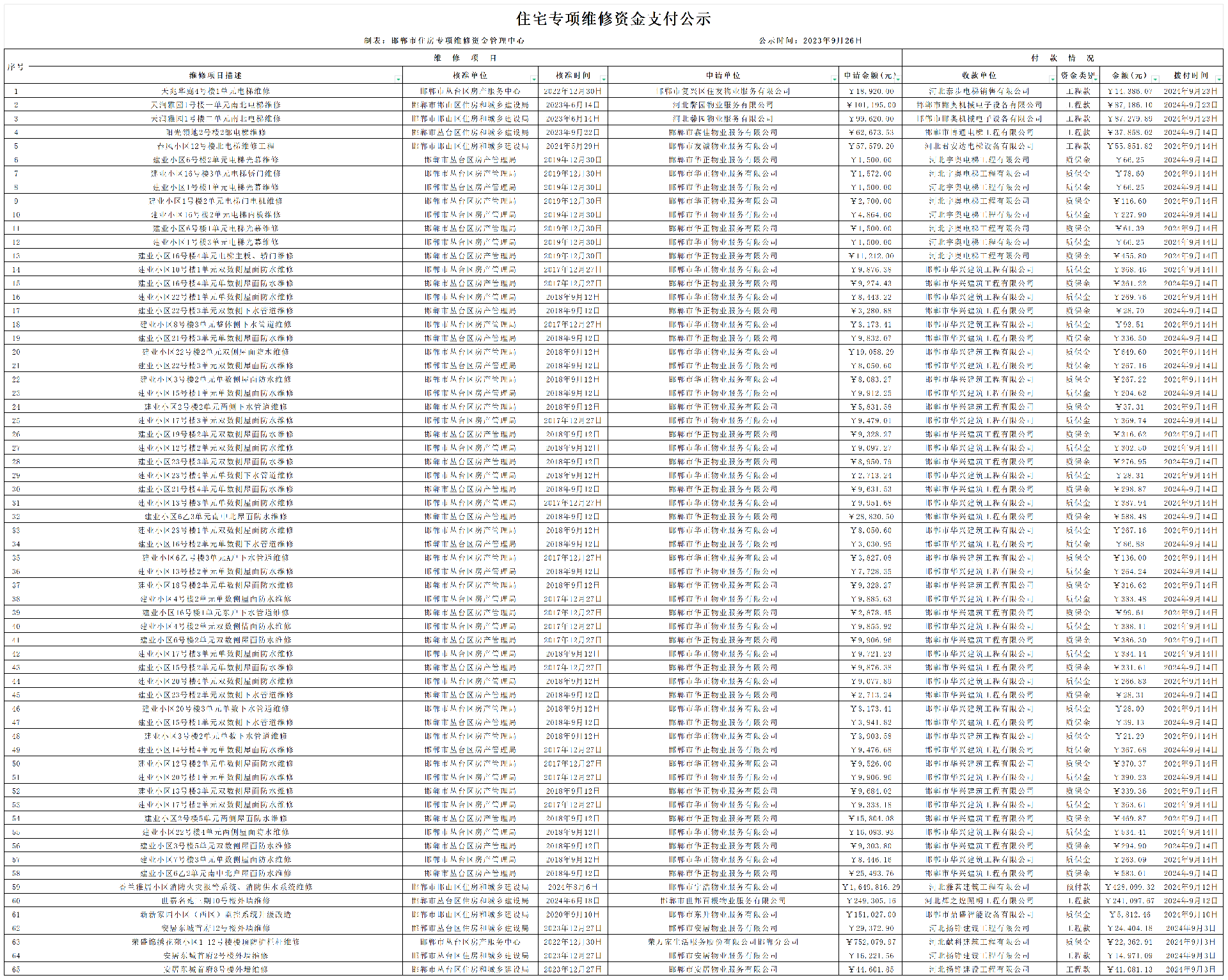The height and width of the screenshot is (980, 1228).
Task: Select the application amount ¥151,027.00
Action: click(870, 915)
